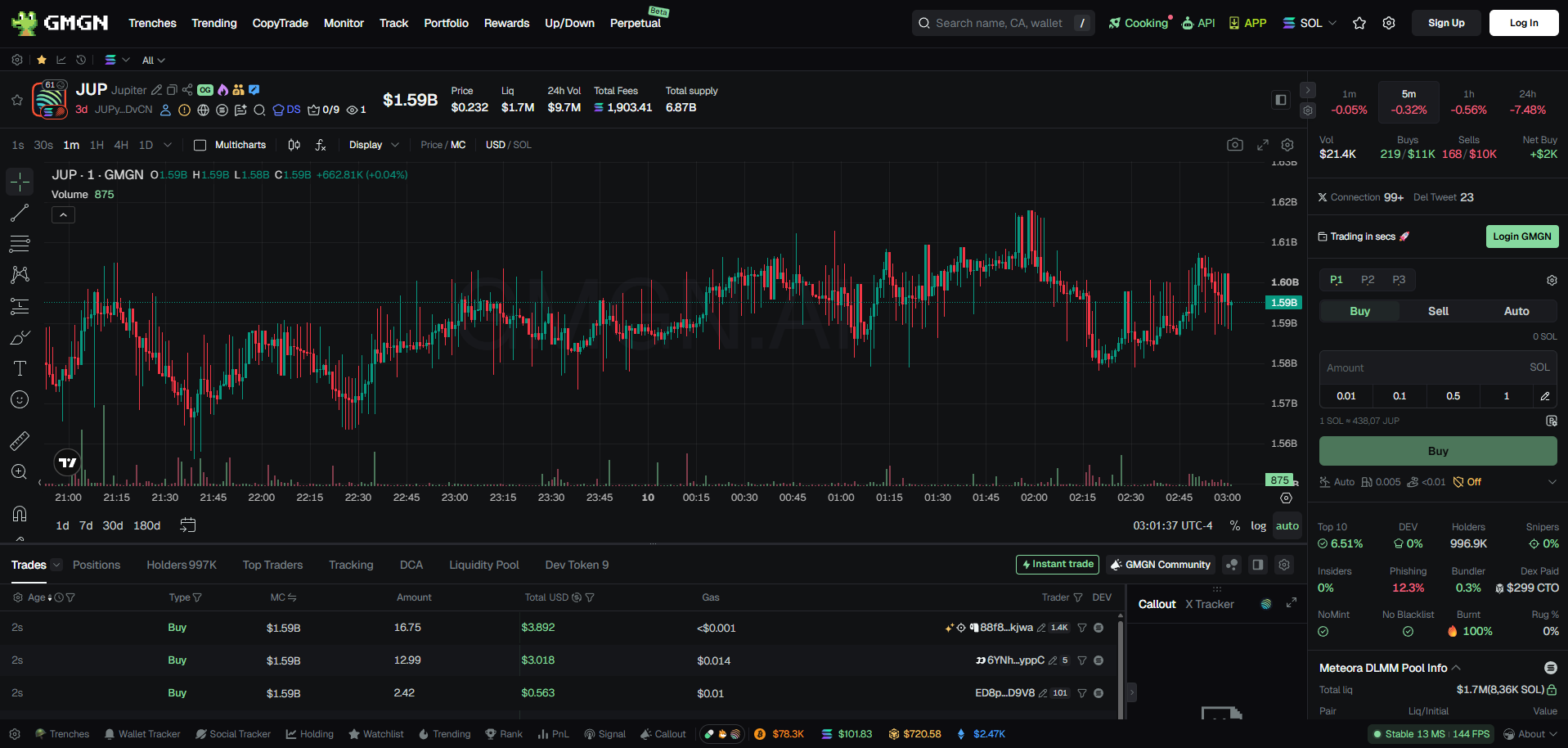
Task: Open the indicators fx menu
Action: coord(321,145)
